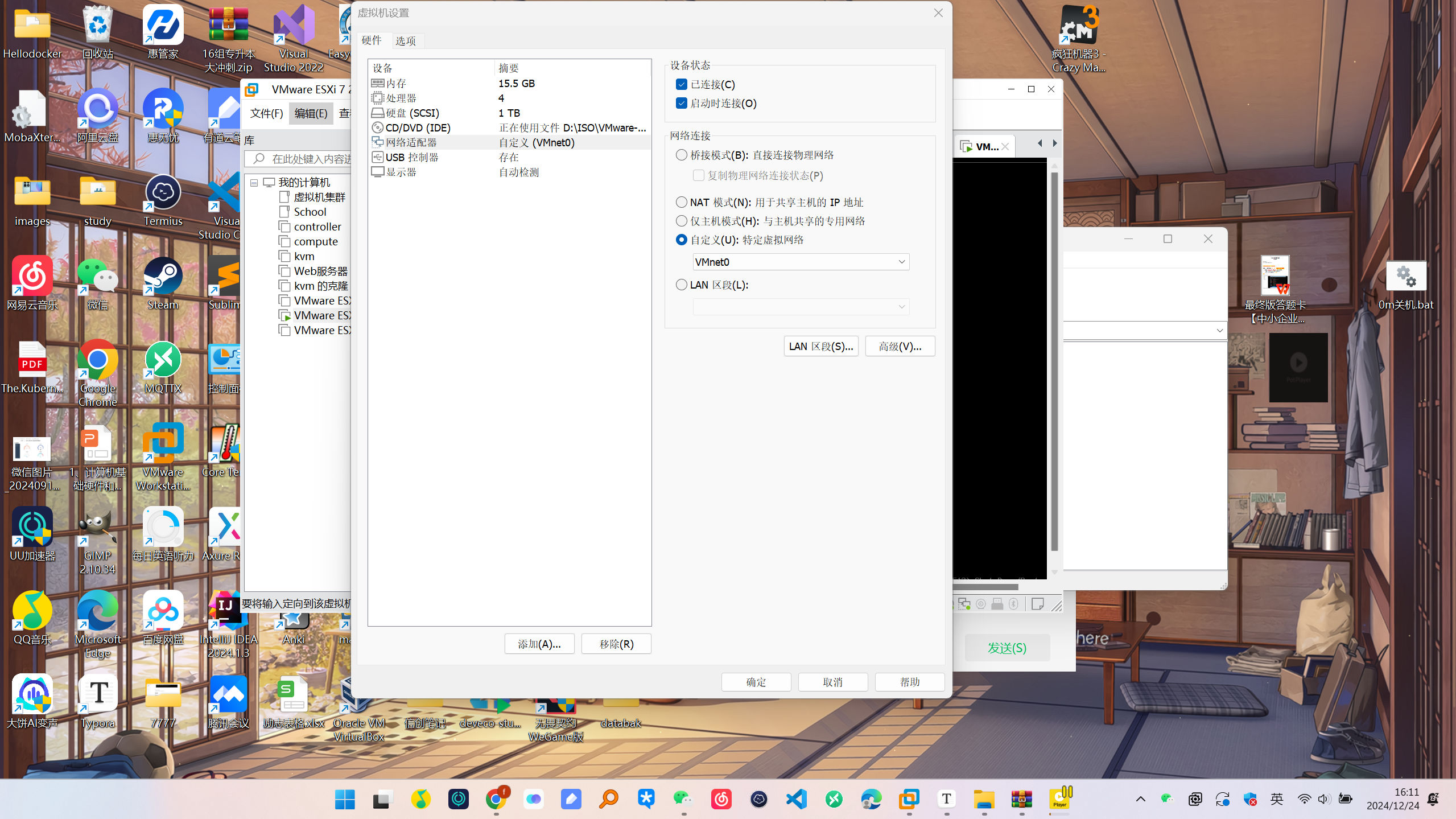Open the Crazy Machines 3 desktop shortcut
1456x819 pixels.
point(1079,39)
